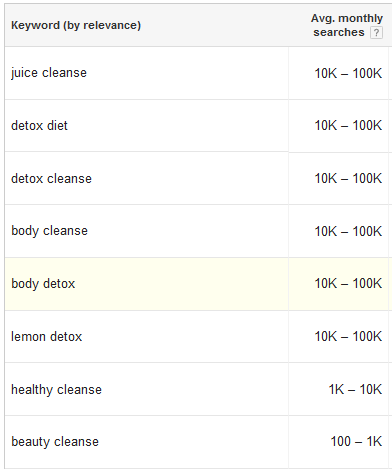Click the 100 – 1K beauty cleanse volume
The width and height of the screenshot is (392, 469).
coord(356,442)
